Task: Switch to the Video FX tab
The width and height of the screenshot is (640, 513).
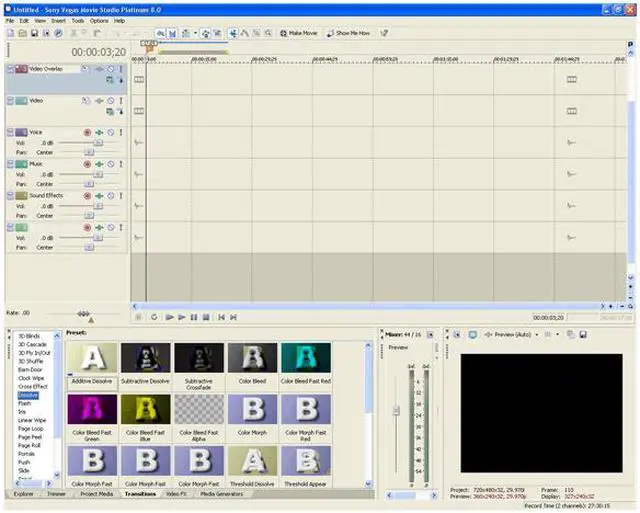Action: coord(176,494)
